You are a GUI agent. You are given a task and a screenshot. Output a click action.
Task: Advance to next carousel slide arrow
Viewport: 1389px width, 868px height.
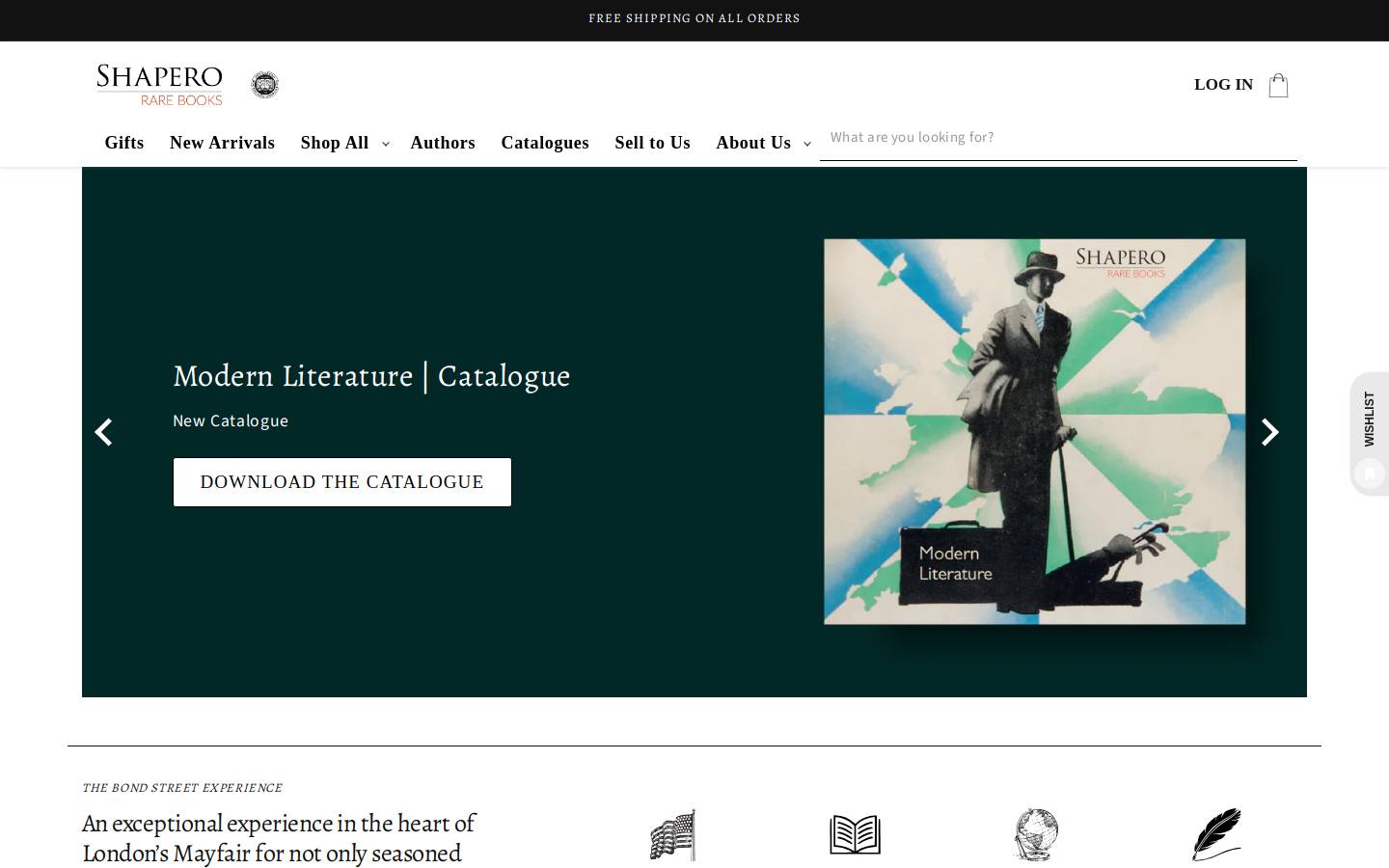(1270, 432)
